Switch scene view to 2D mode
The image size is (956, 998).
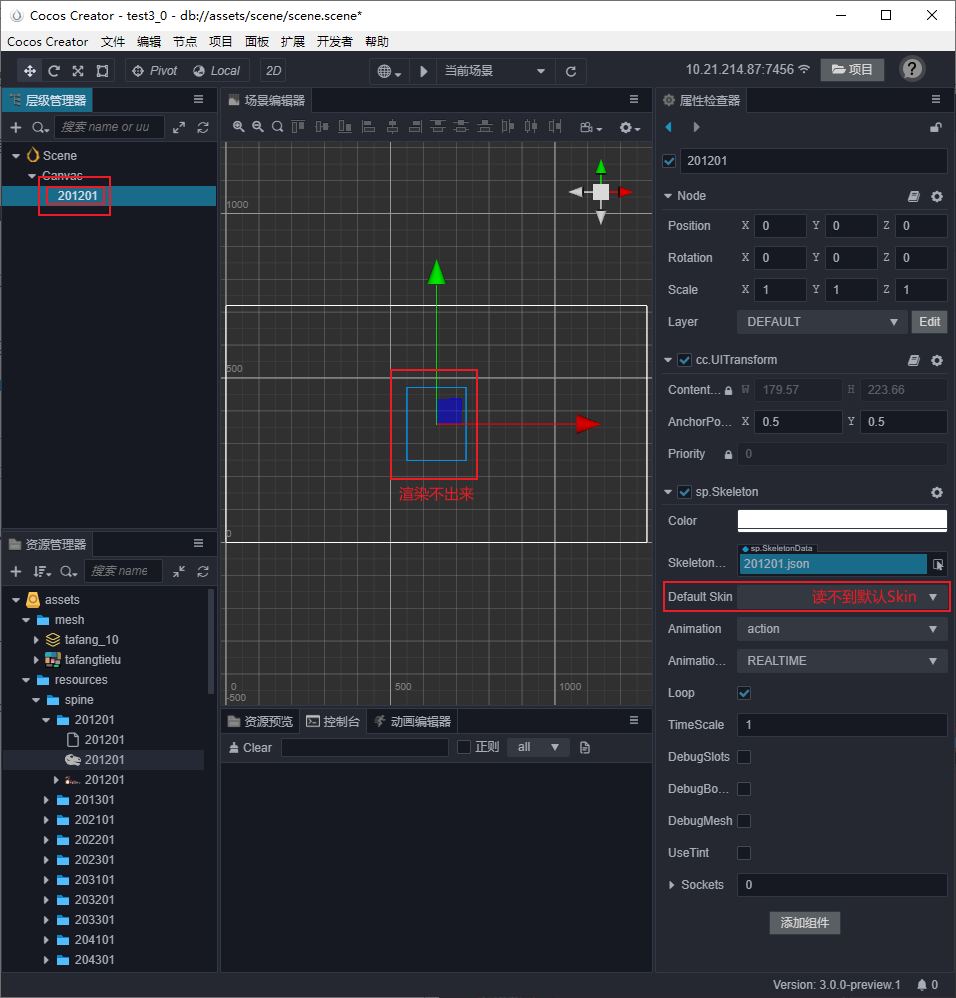(274, 71)
